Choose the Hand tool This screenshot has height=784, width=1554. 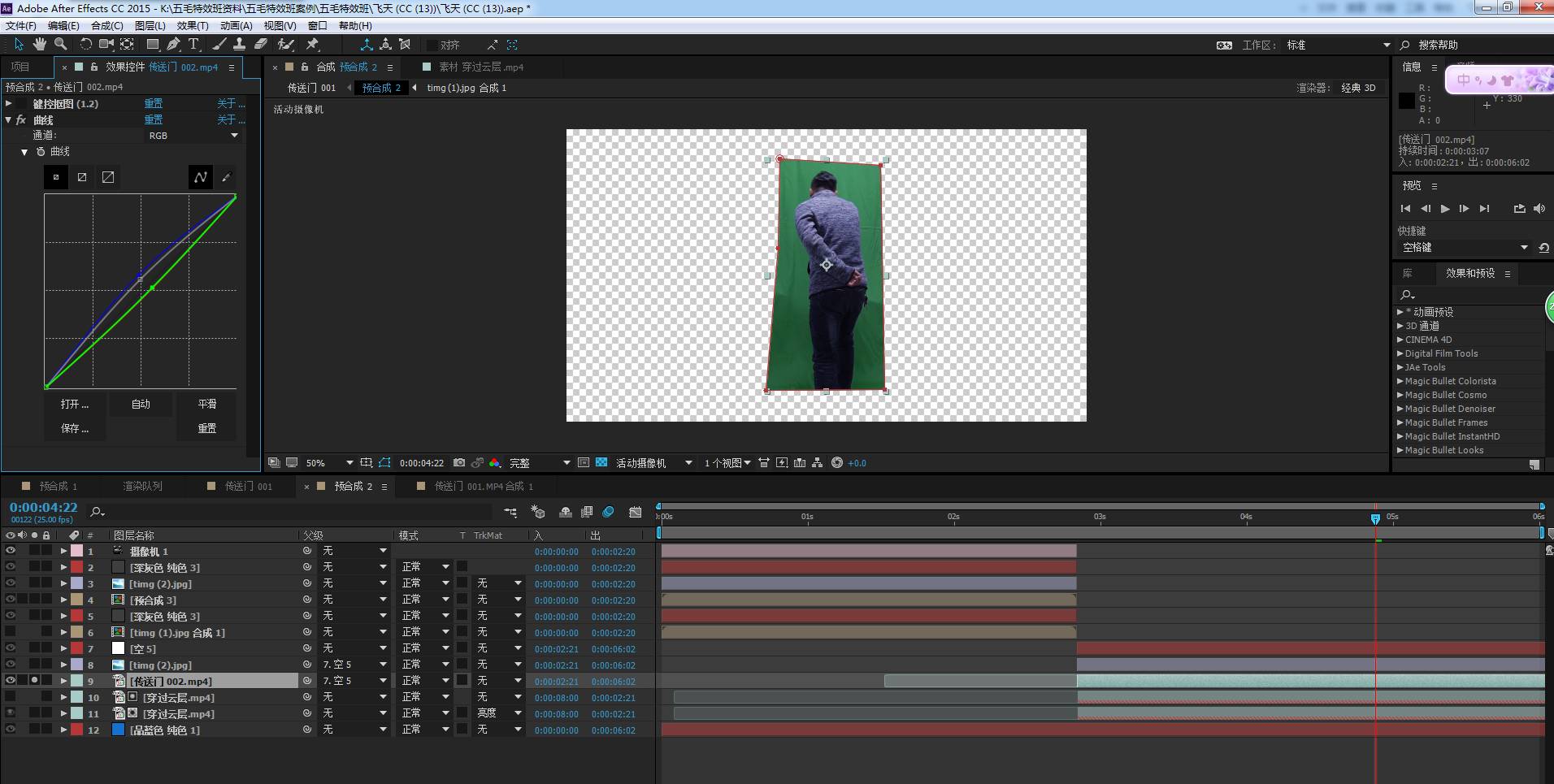39,45
